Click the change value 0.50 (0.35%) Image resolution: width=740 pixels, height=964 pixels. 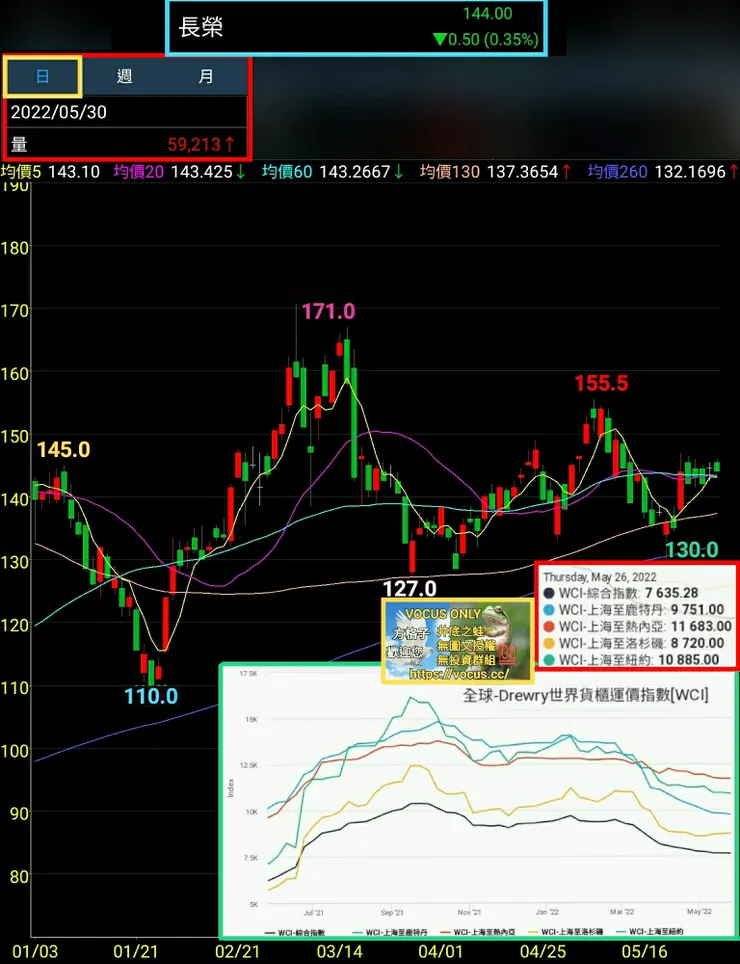[x=493, y=40]
